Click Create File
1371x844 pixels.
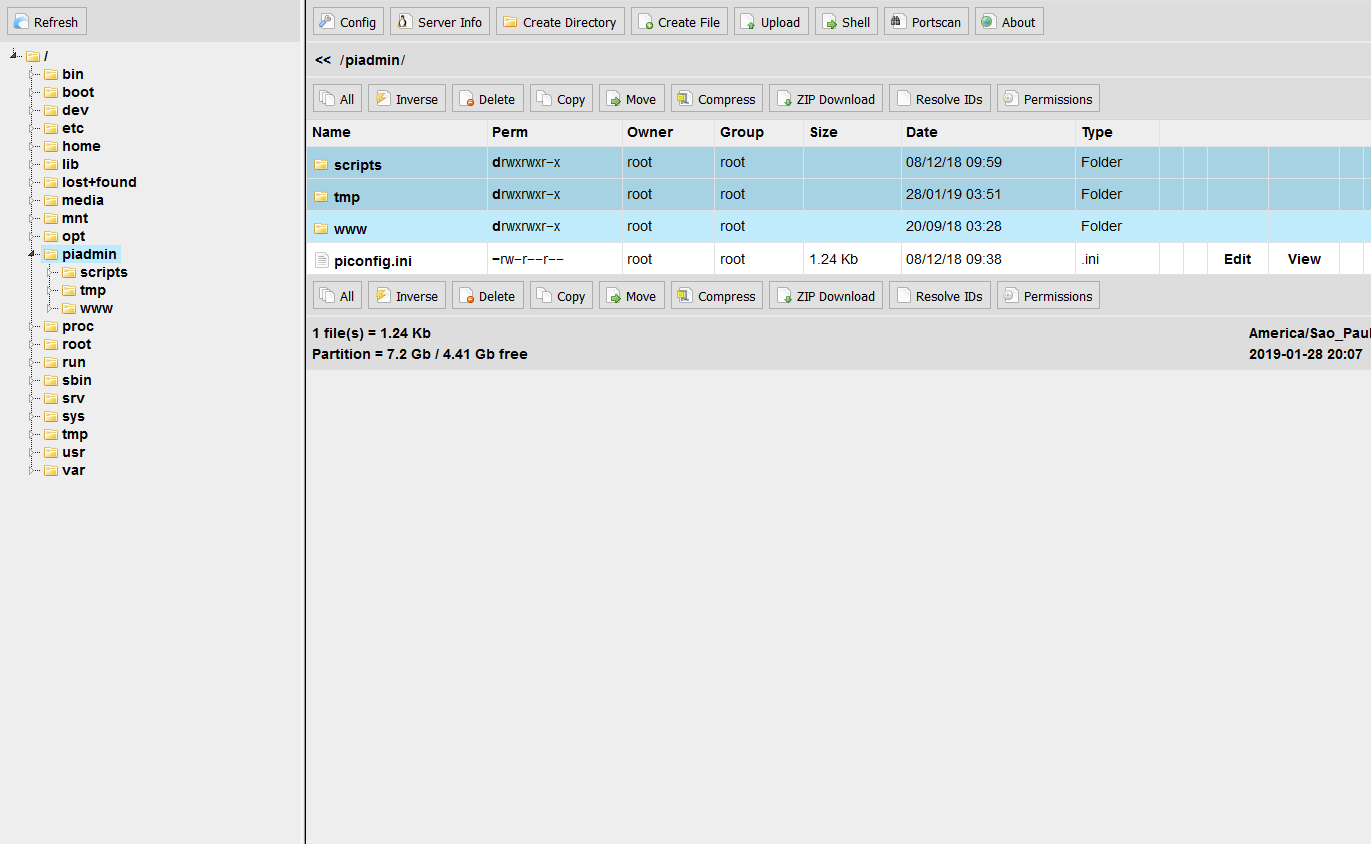click(679, 22)
